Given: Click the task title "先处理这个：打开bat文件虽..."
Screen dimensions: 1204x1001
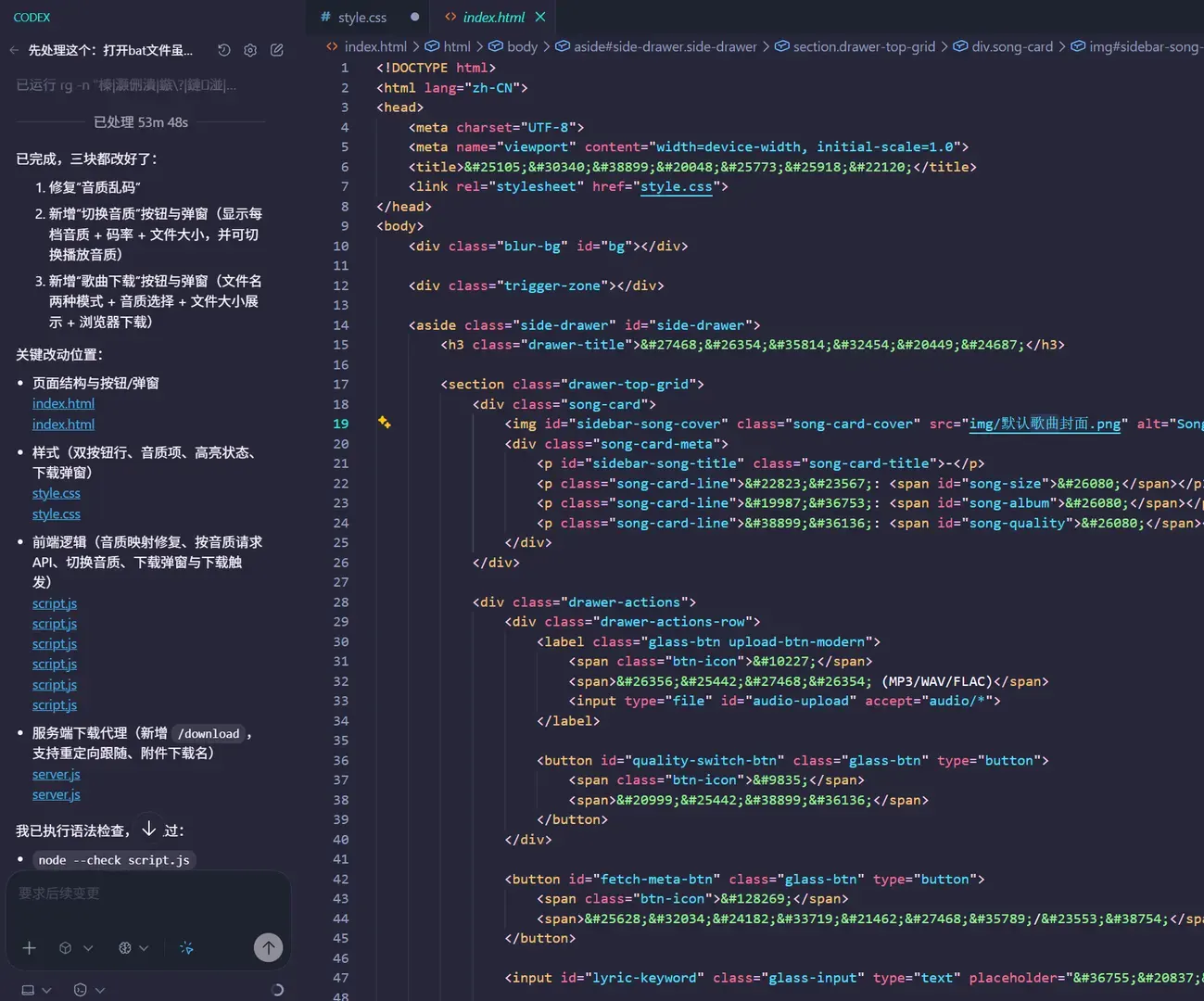Looking at the screenshot, I should coord(110,50).
